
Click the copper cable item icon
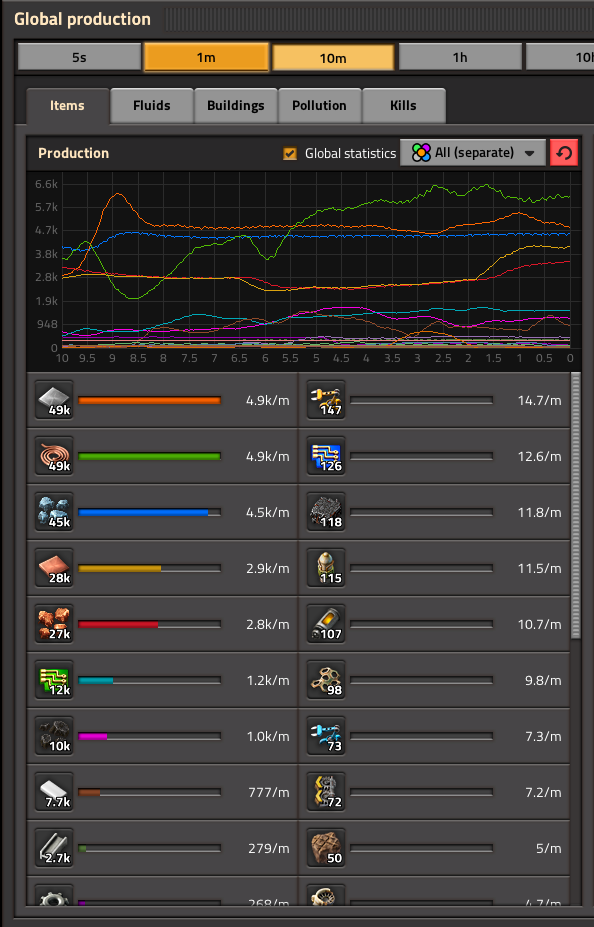click(54, 456)
